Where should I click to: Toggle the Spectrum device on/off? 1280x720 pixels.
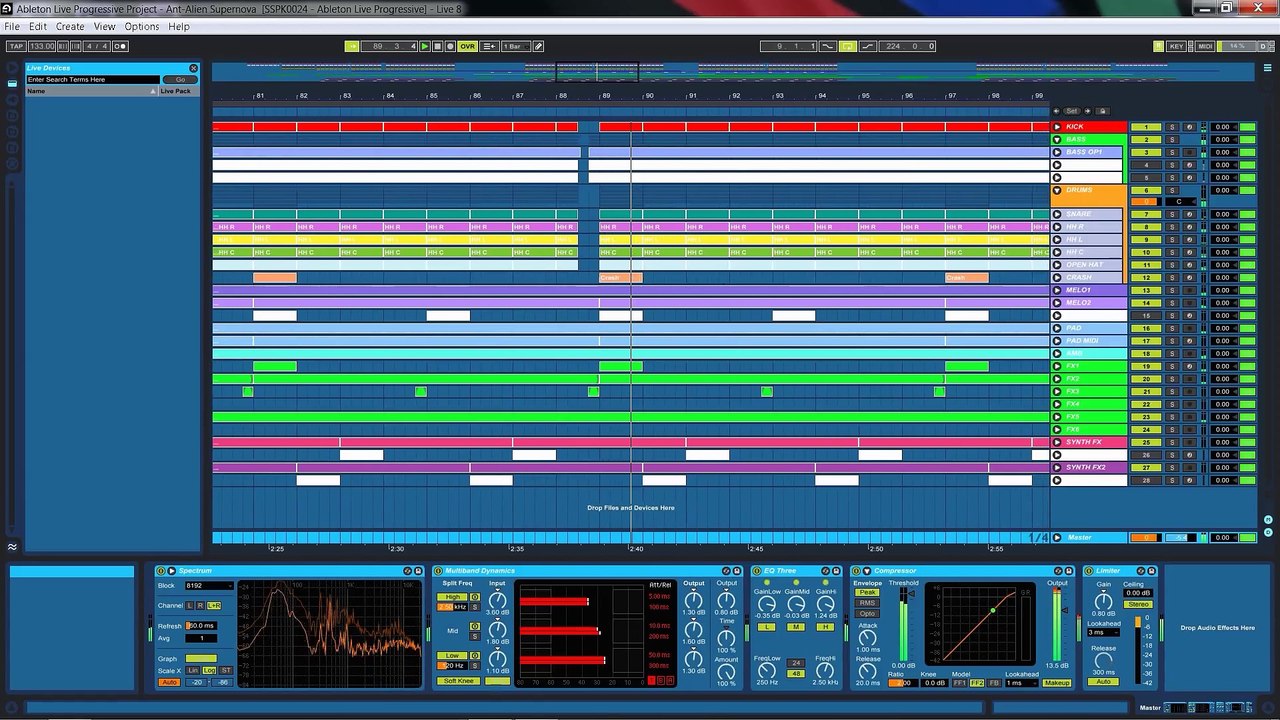[x=161, y=571]
